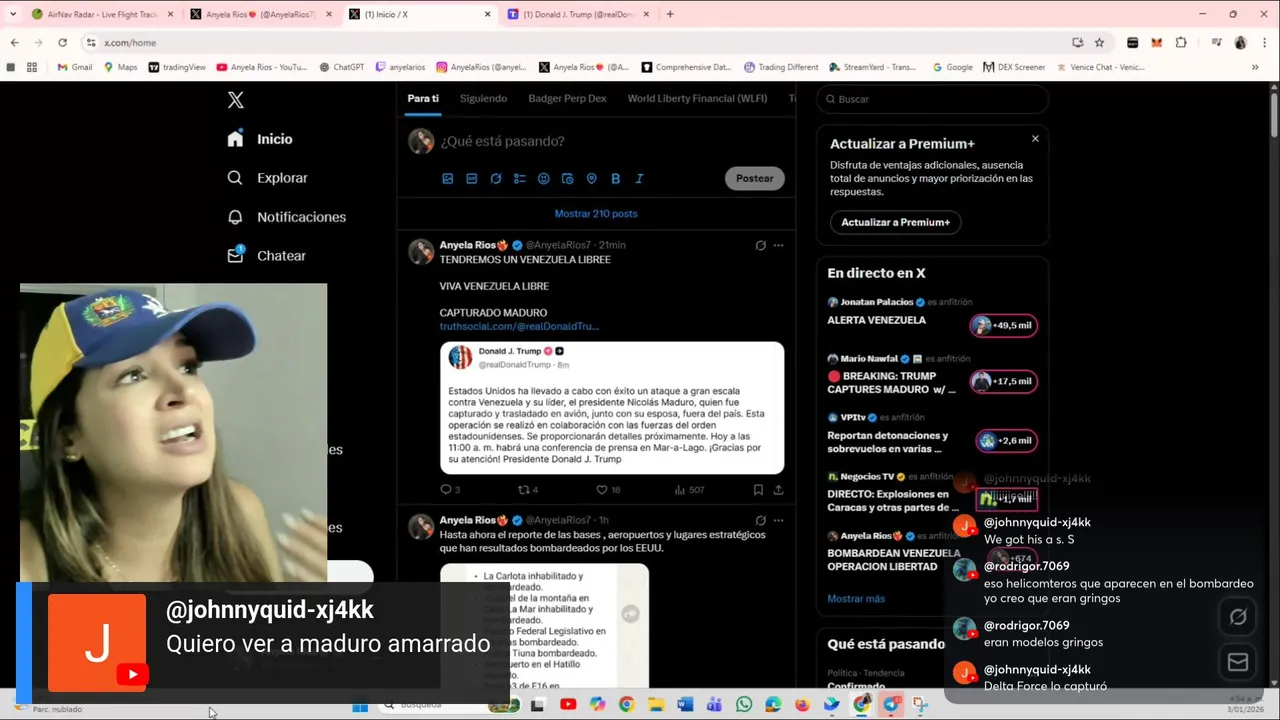The width and height of the screenshot is (1280, 720).
Task: Bookmark the CAPTURADO MADURO post
Action: (758, 490)
